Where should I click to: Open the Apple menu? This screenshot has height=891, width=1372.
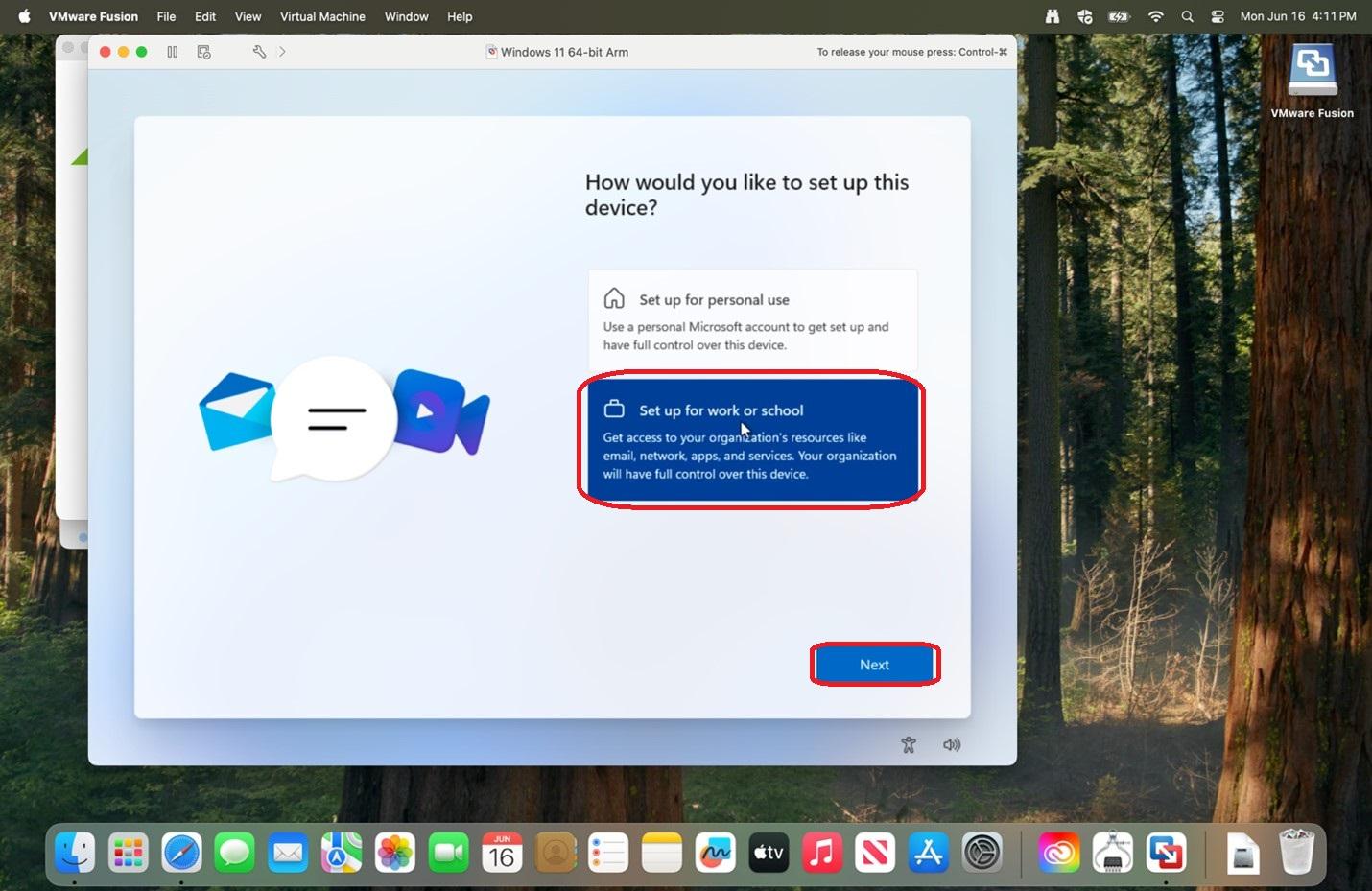[x=24, y=16]
